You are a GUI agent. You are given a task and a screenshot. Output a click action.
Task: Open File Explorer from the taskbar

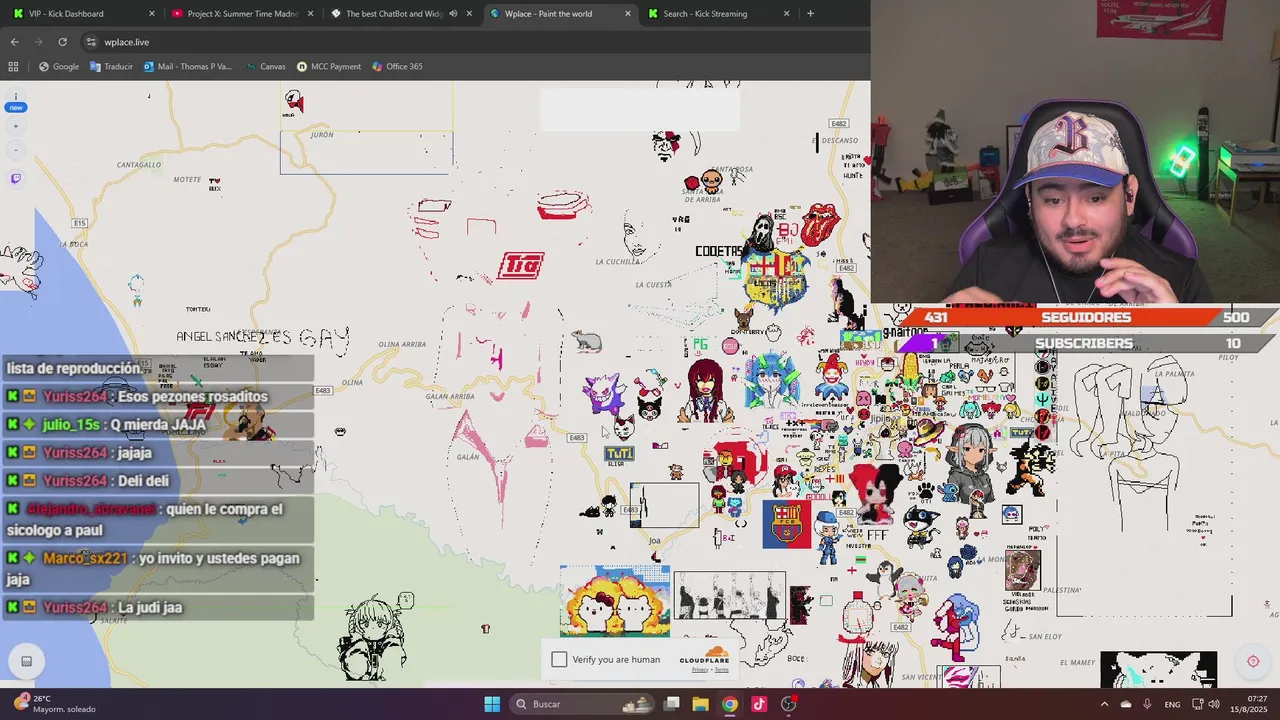point(701,704)
